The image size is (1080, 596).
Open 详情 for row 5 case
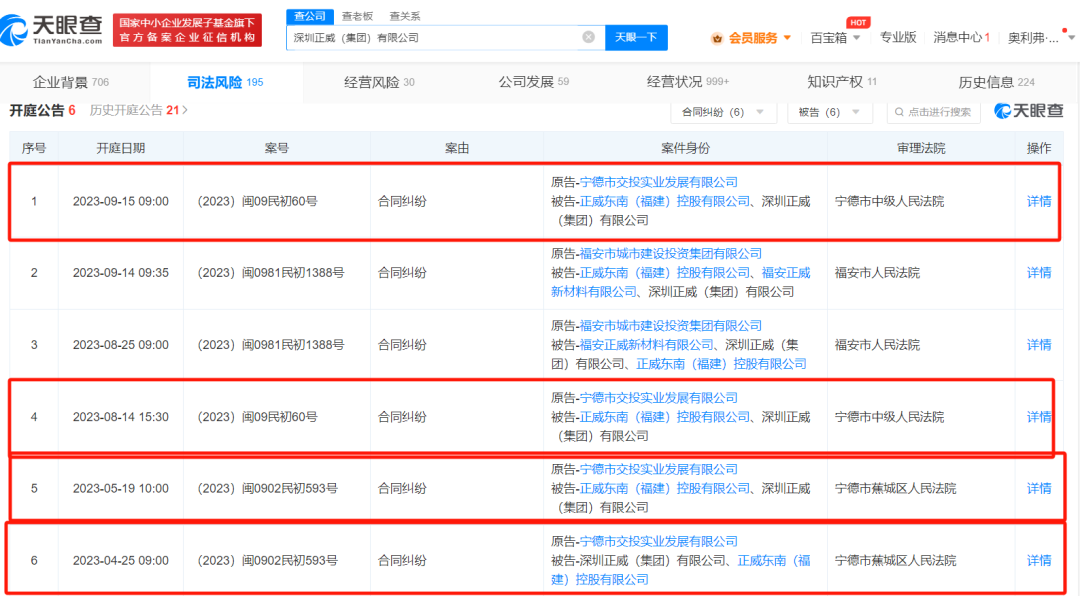(1039, 489)
